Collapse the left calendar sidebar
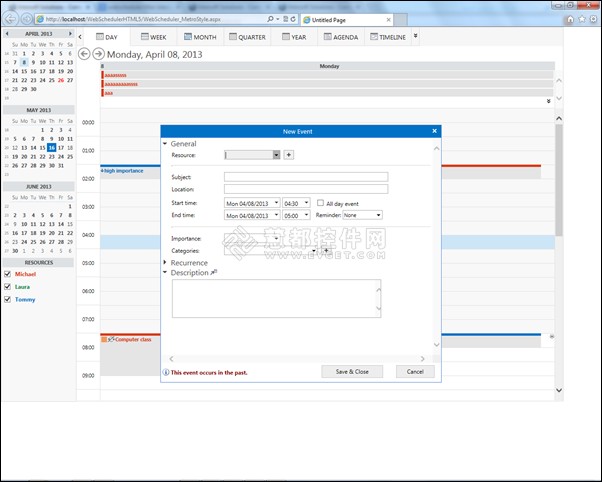 pyautogui.click(x=80, y=37)
